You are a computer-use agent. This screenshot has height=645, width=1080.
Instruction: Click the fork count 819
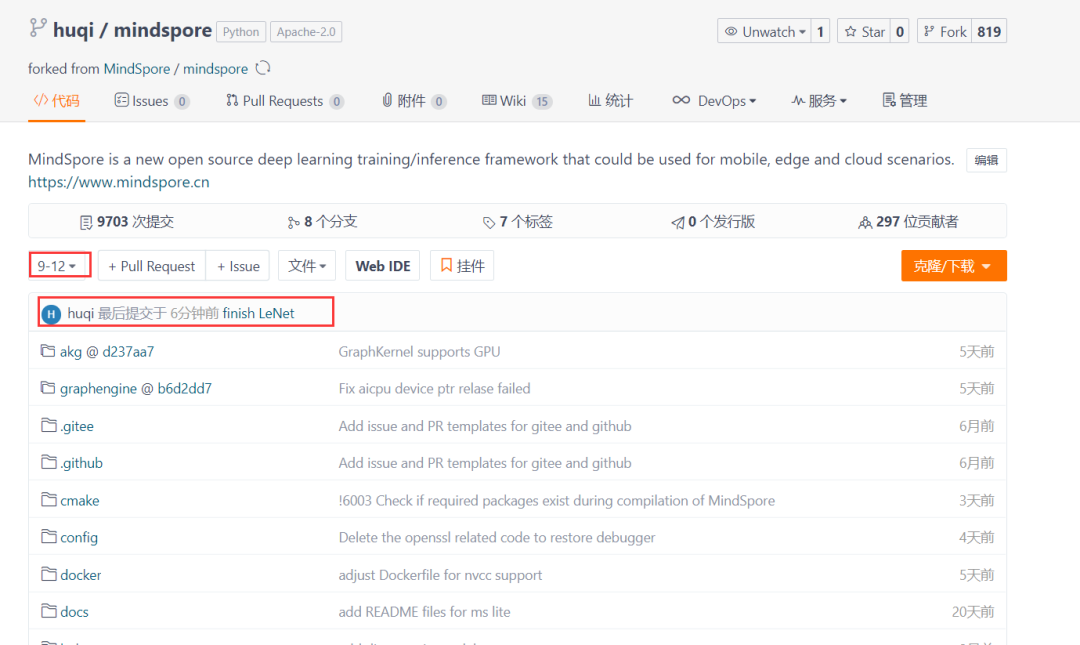pyautogui.click(x=989, y=32)
